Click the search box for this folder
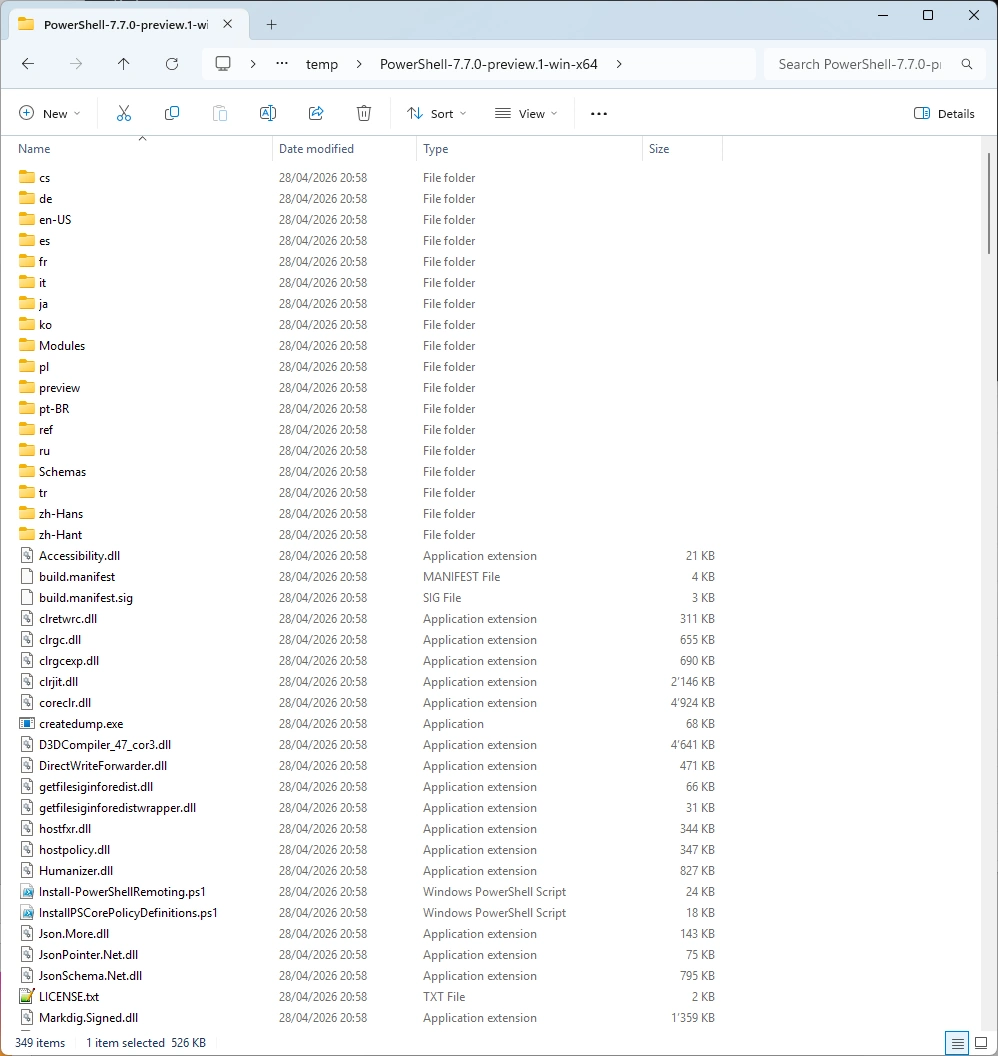Viewport: 998px width, 1056px height. 860,64
